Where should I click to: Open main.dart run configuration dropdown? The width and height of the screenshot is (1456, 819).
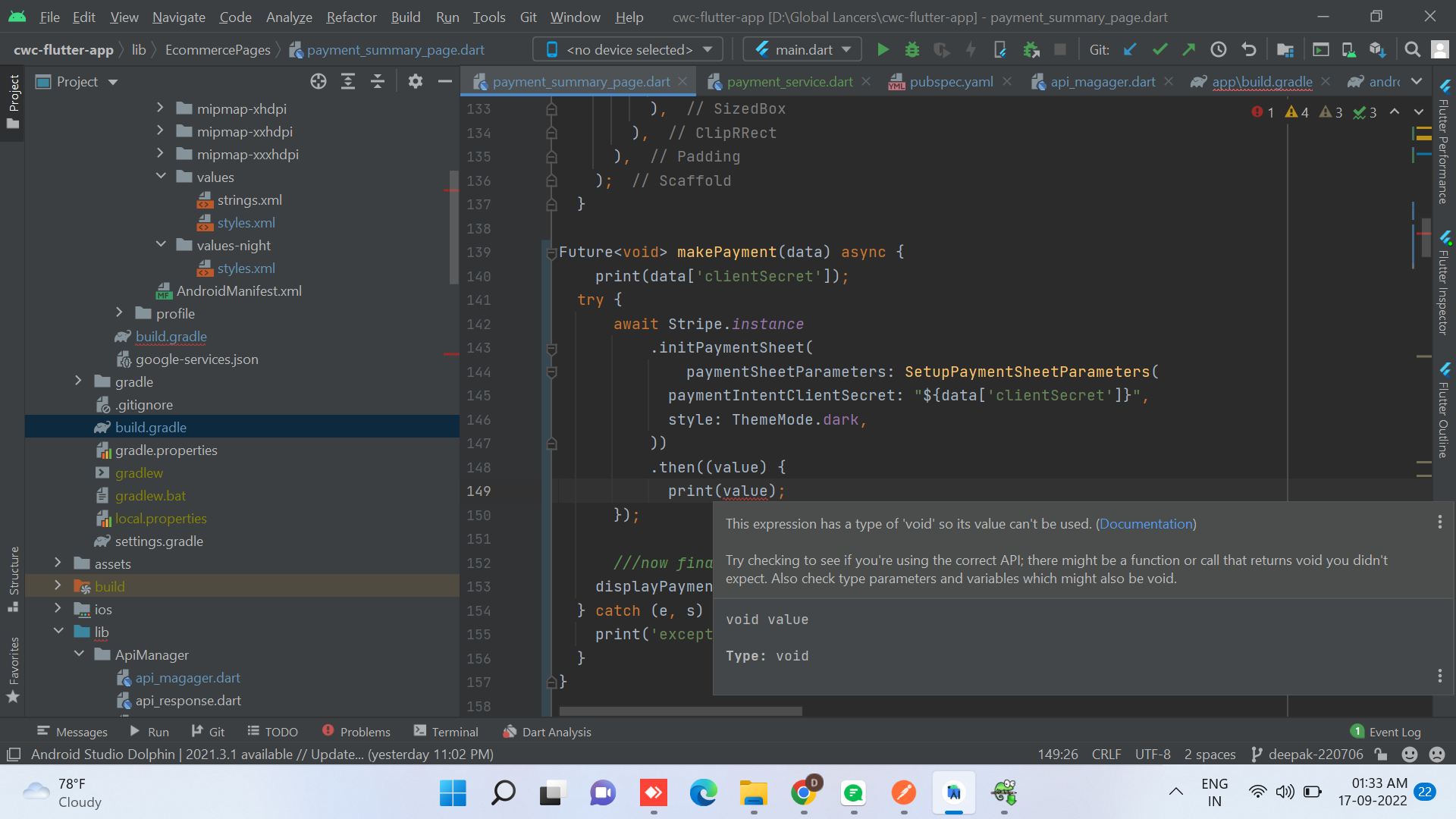803,50
